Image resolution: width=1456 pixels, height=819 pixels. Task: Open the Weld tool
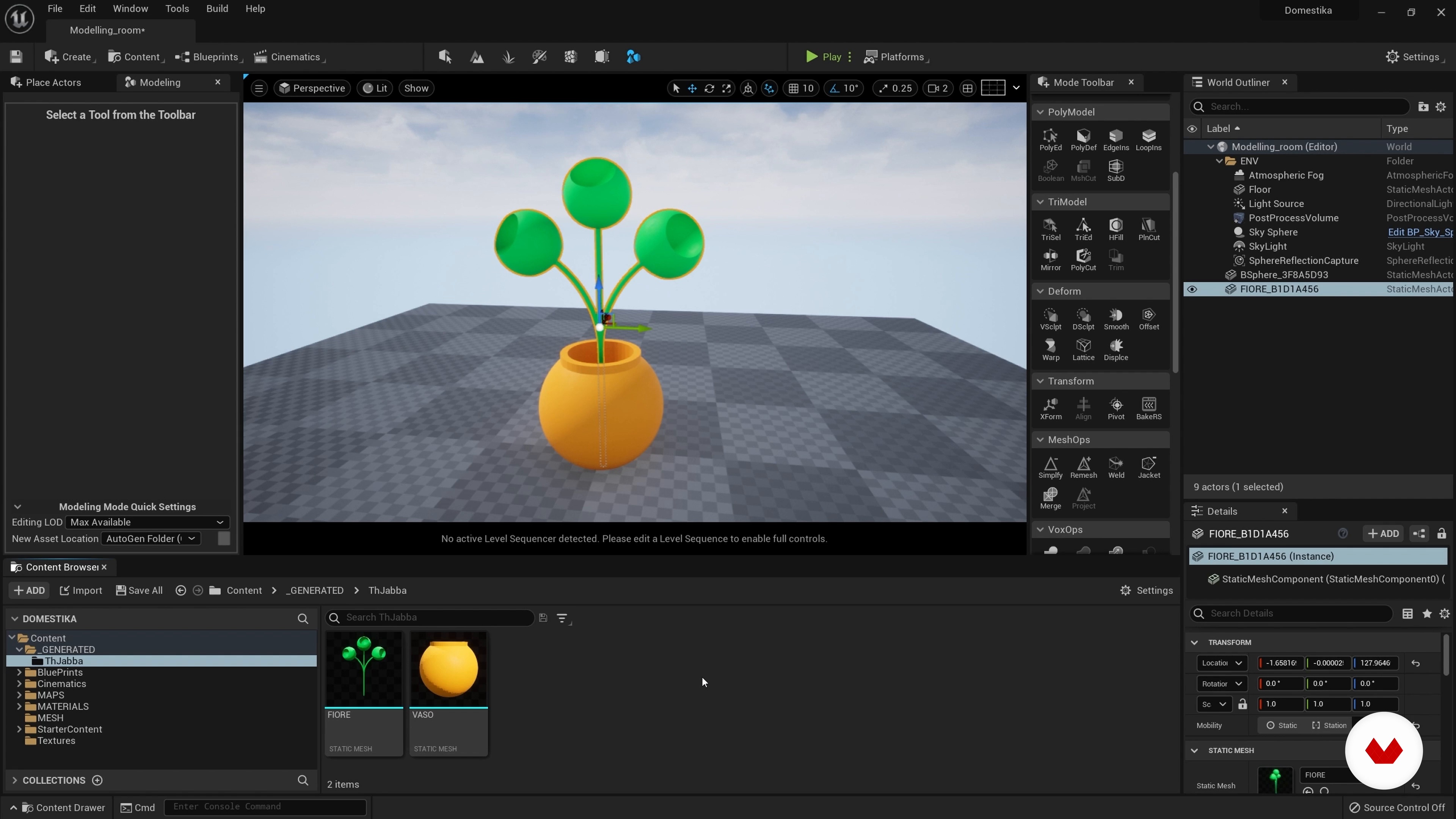[x=1116, y=468]
